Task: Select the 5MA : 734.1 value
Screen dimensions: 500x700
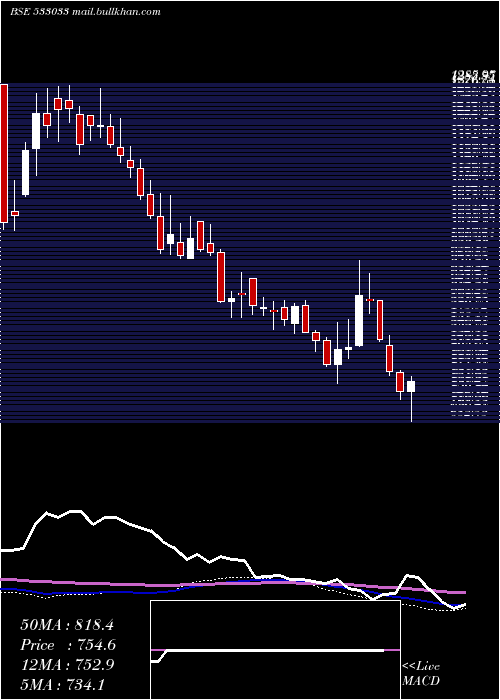Action: tap(62, 684)
